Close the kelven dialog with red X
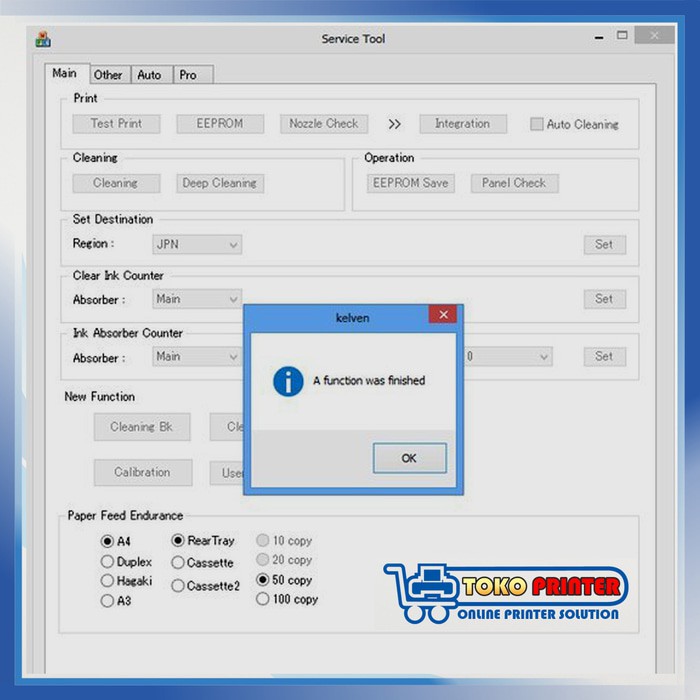 point(442,314)
